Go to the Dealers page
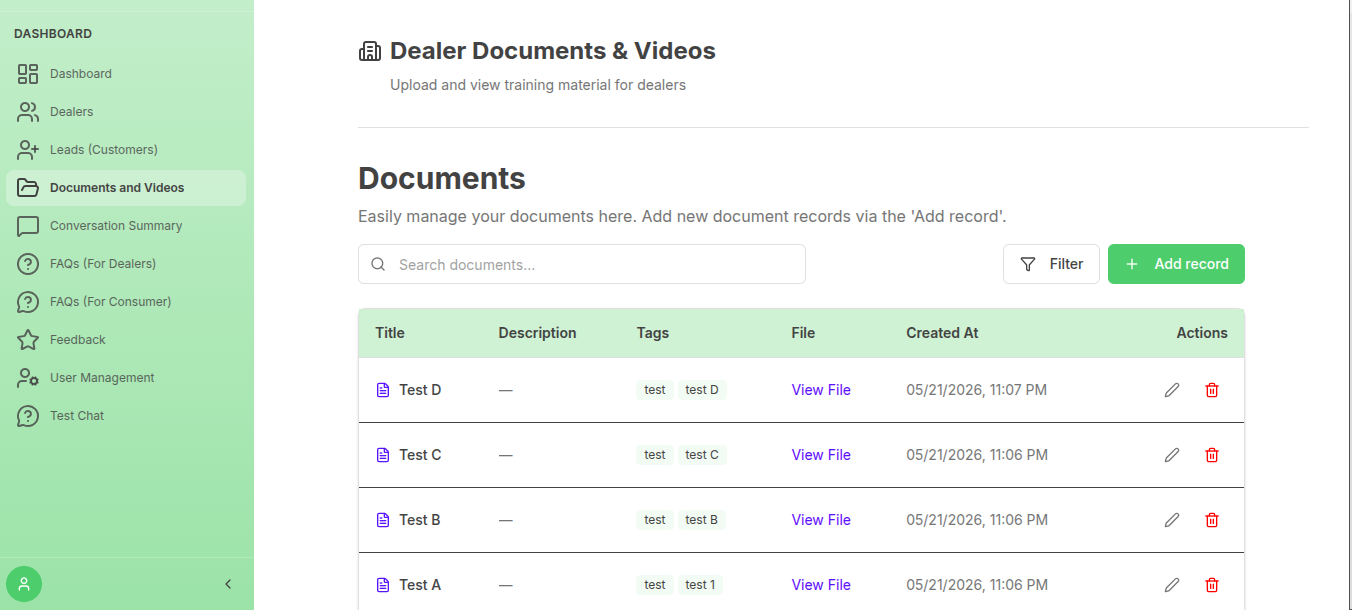1352x610 pixels. (126, 112)
